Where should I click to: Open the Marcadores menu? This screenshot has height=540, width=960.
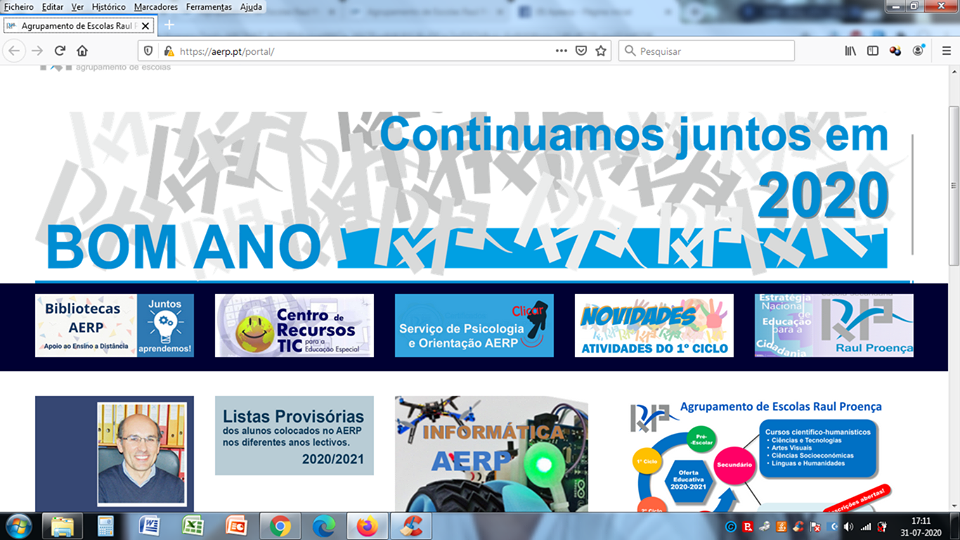coord(156,7)
